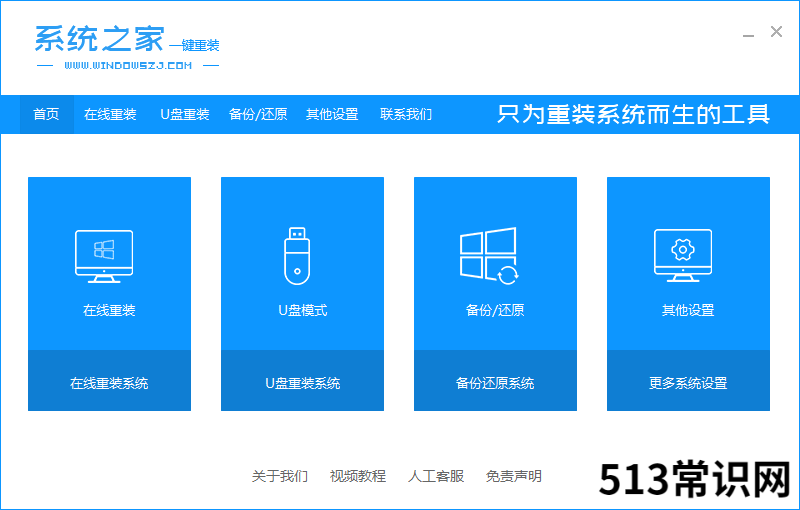Click the Windows logo backup/restore icon
The height and width of the screenshot is (510, 800).
coord(489,256)
